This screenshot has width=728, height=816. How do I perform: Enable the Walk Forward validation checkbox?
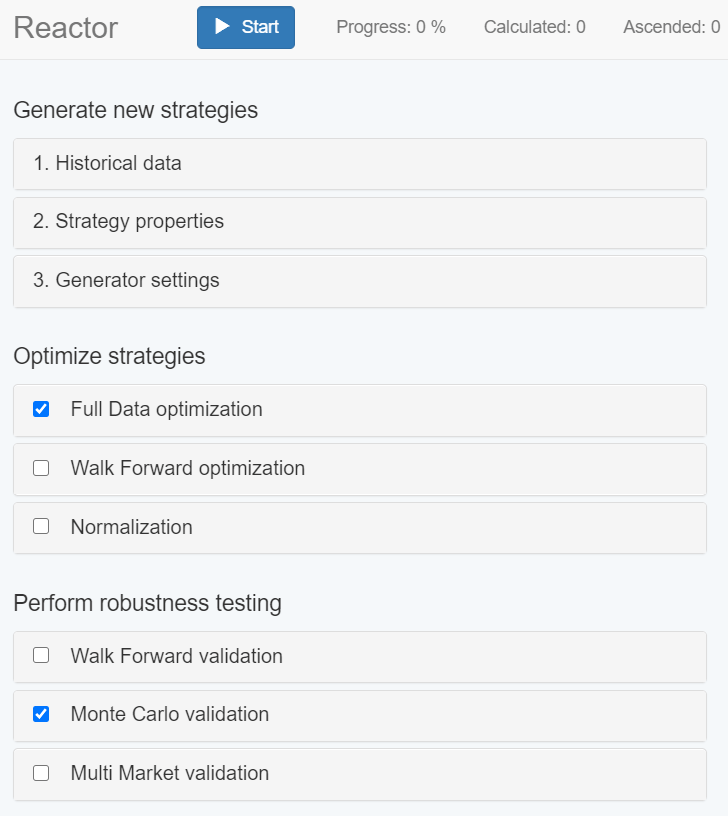pos(41,656)
